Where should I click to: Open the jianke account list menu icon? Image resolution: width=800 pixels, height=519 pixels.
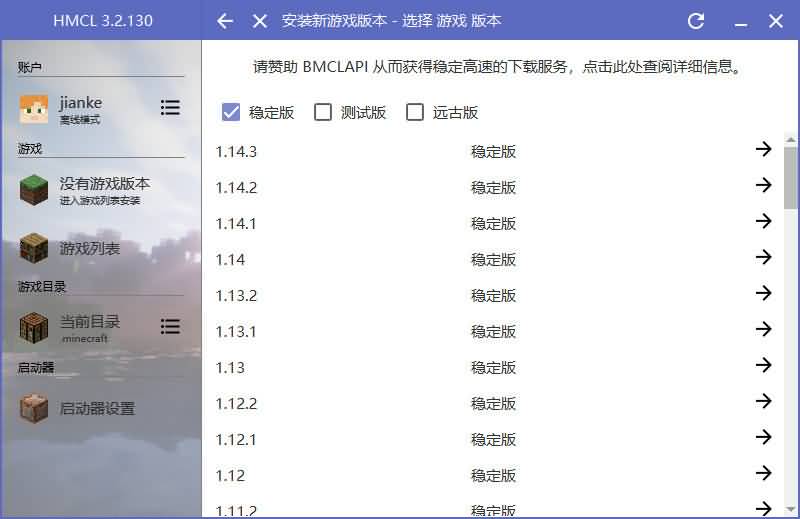coord(170,108)
